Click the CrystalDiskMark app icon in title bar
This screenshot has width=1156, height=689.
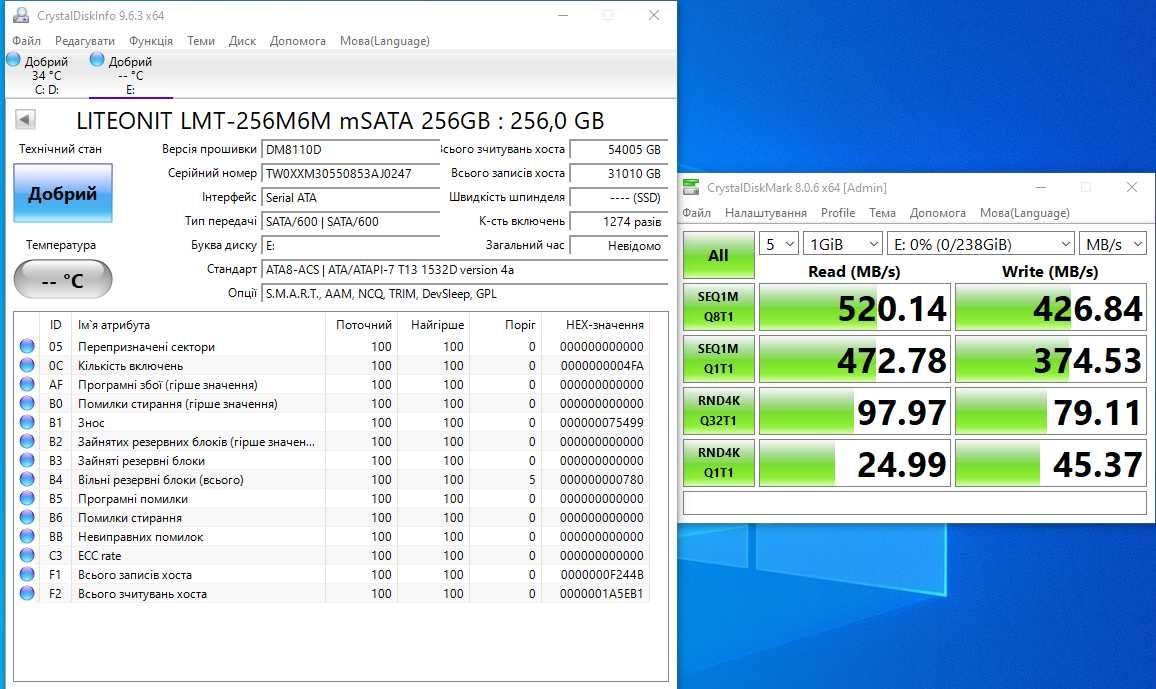(x=691, y=187)
